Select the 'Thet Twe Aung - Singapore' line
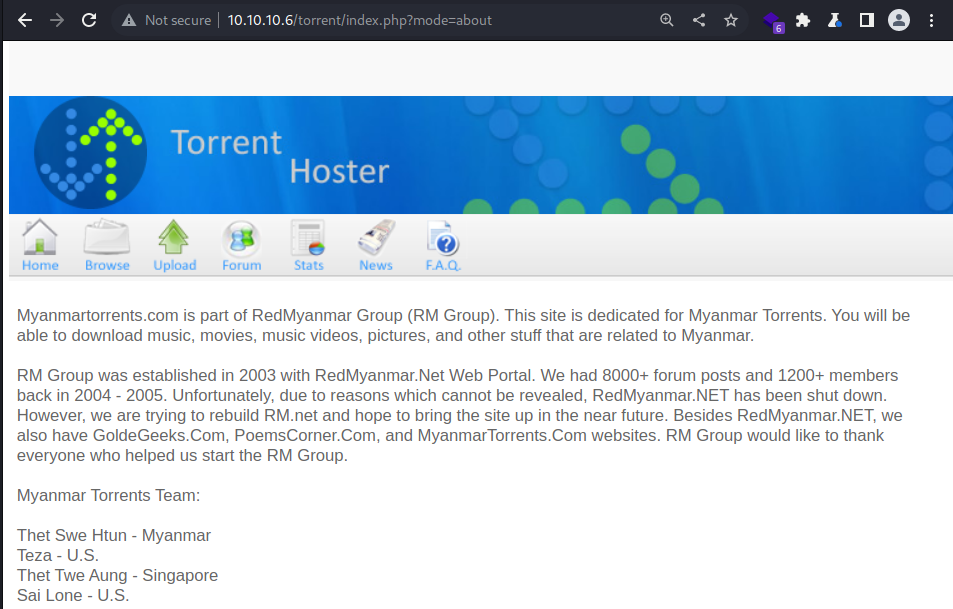 pyautogui.click(x=117, y=576)
